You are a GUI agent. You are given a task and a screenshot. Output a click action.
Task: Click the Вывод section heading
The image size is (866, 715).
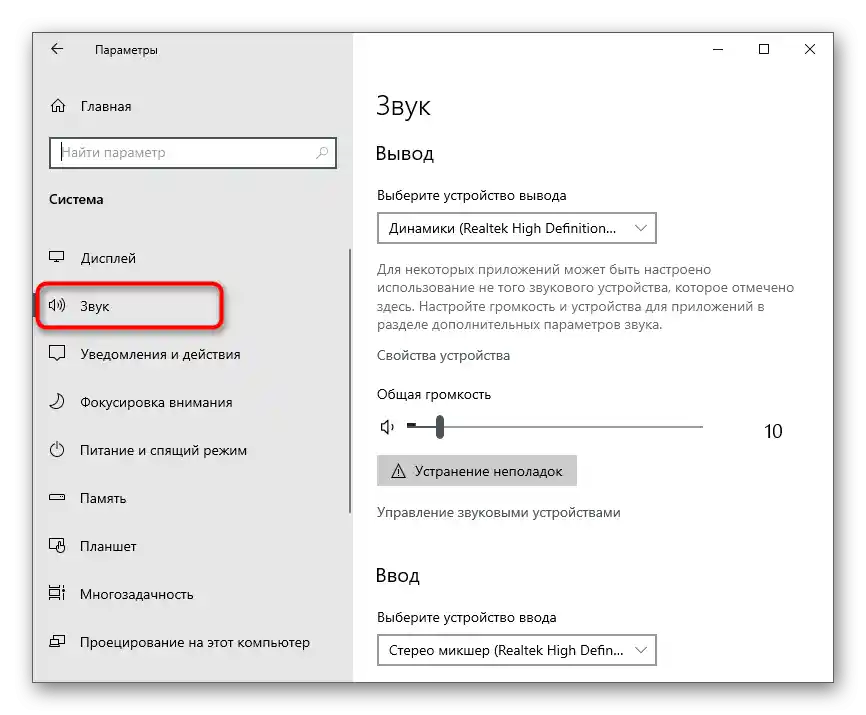404,153
